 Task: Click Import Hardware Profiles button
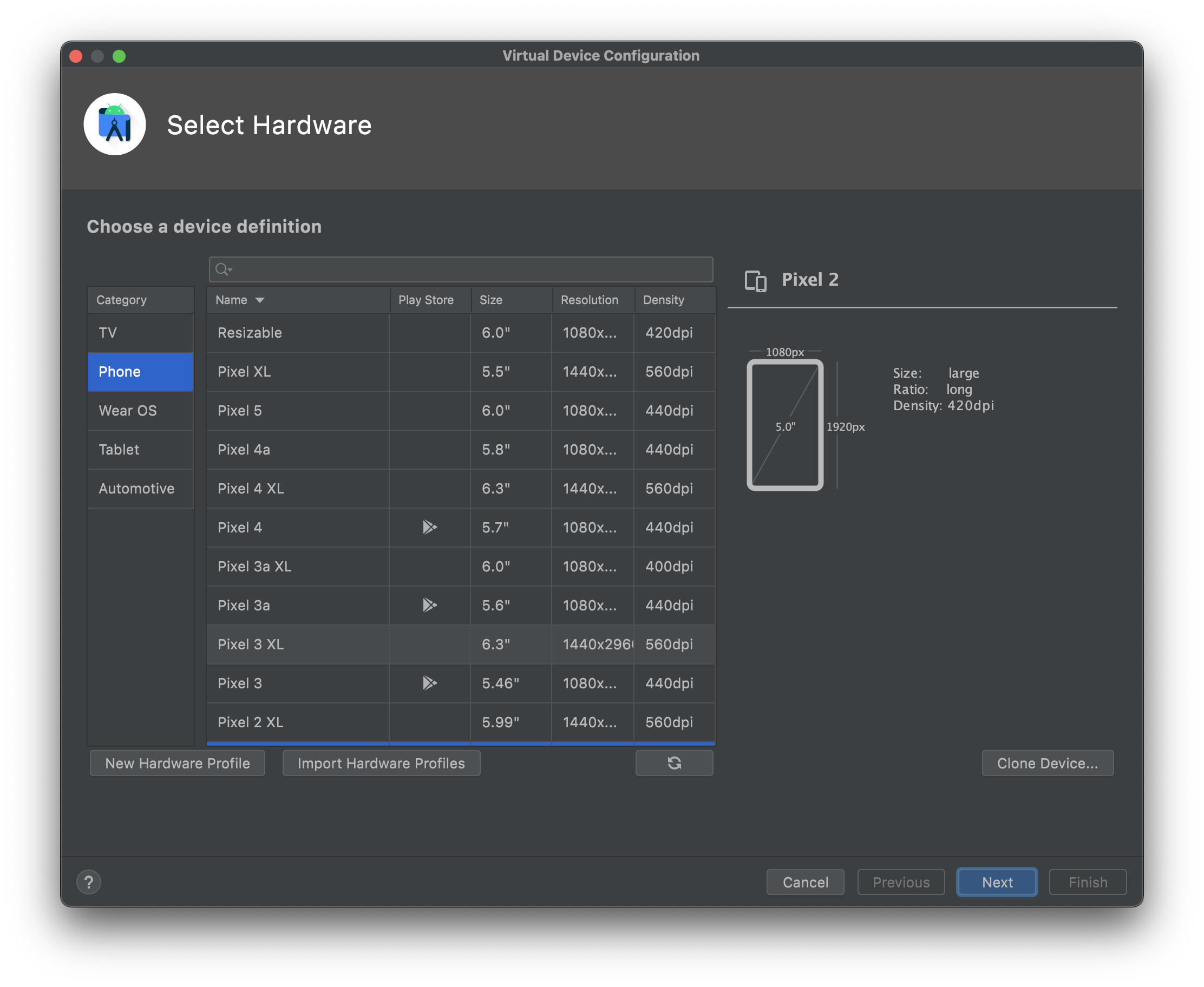[381, 763]
